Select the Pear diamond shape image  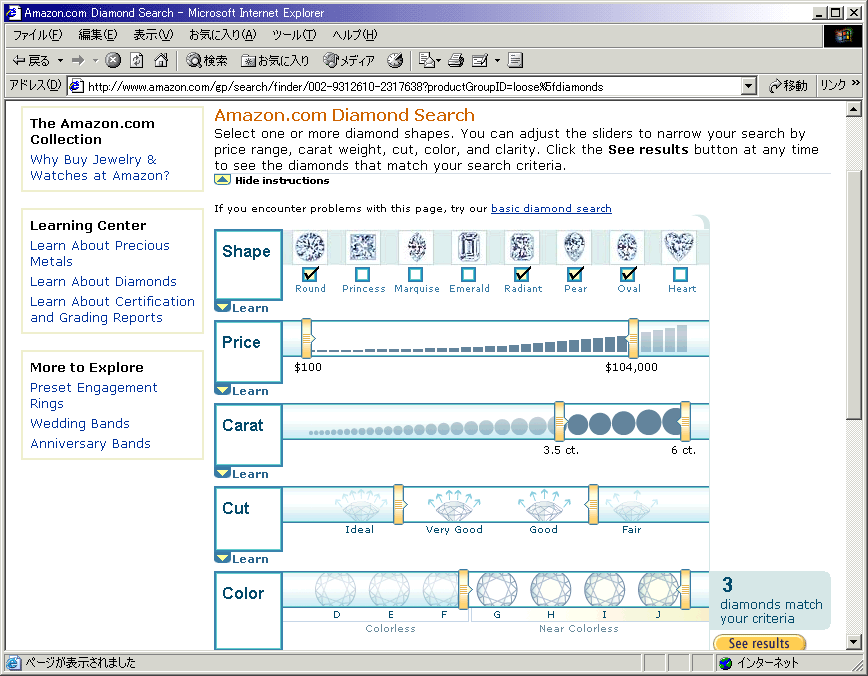click(x=575, y=246)
